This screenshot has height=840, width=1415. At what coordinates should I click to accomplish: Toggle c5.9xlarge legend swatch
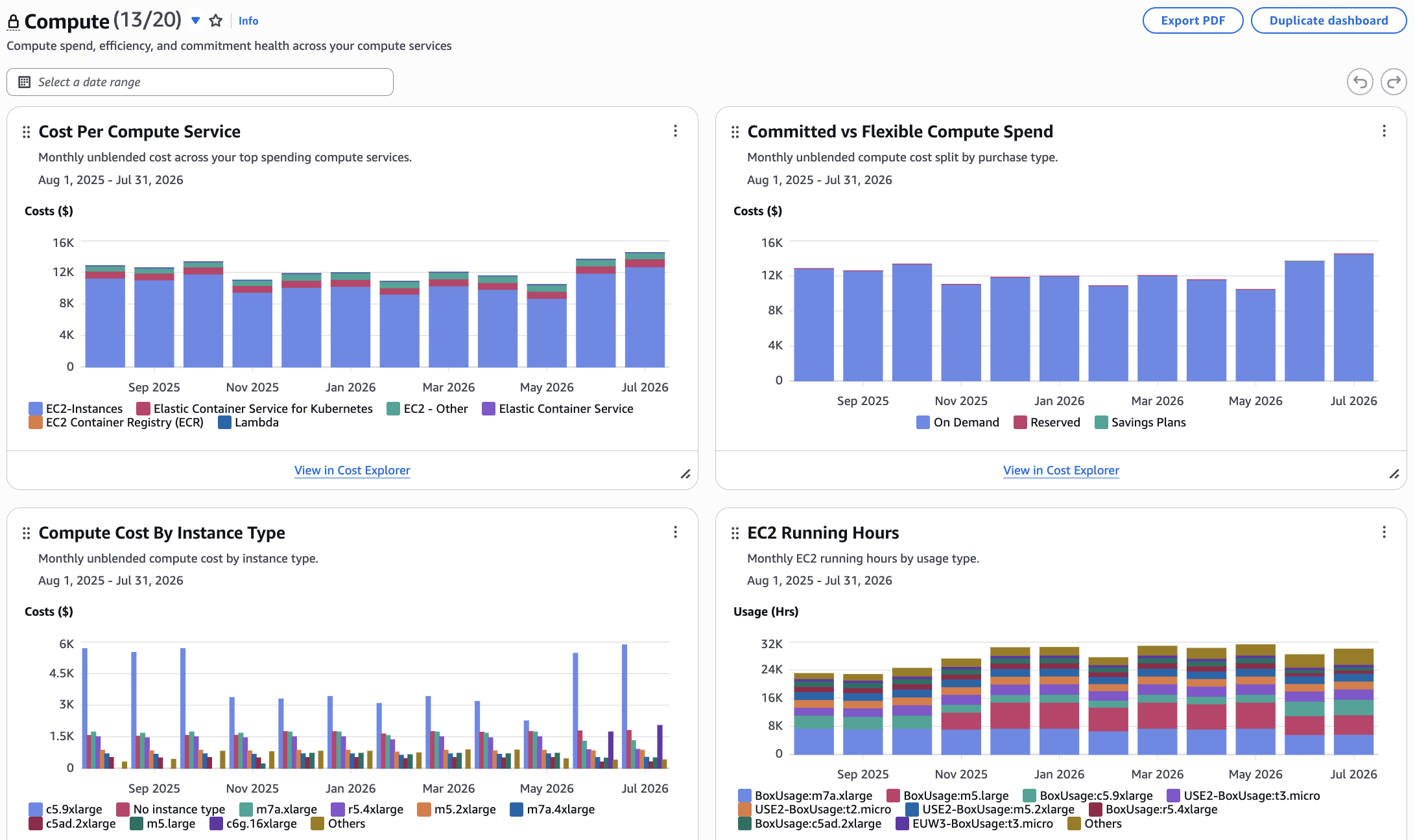(36, 809)
